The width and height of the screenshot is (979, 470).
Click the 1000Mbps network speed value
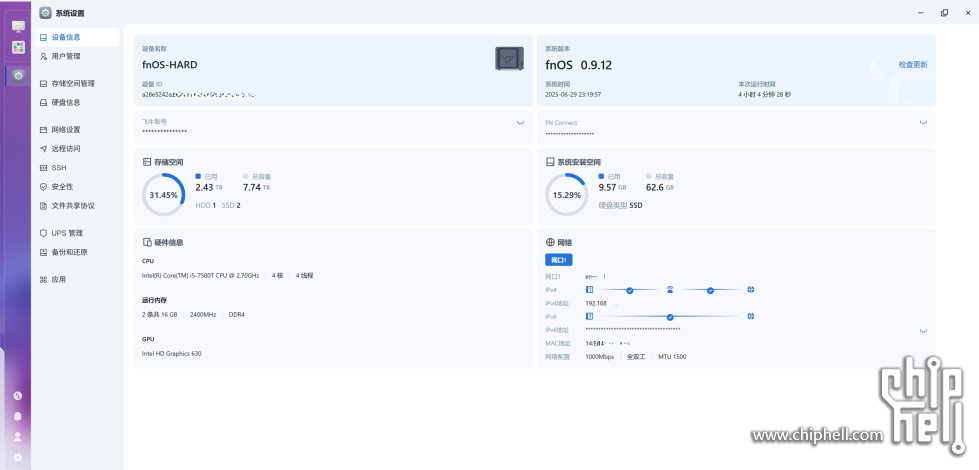click(x=599, y=357)
